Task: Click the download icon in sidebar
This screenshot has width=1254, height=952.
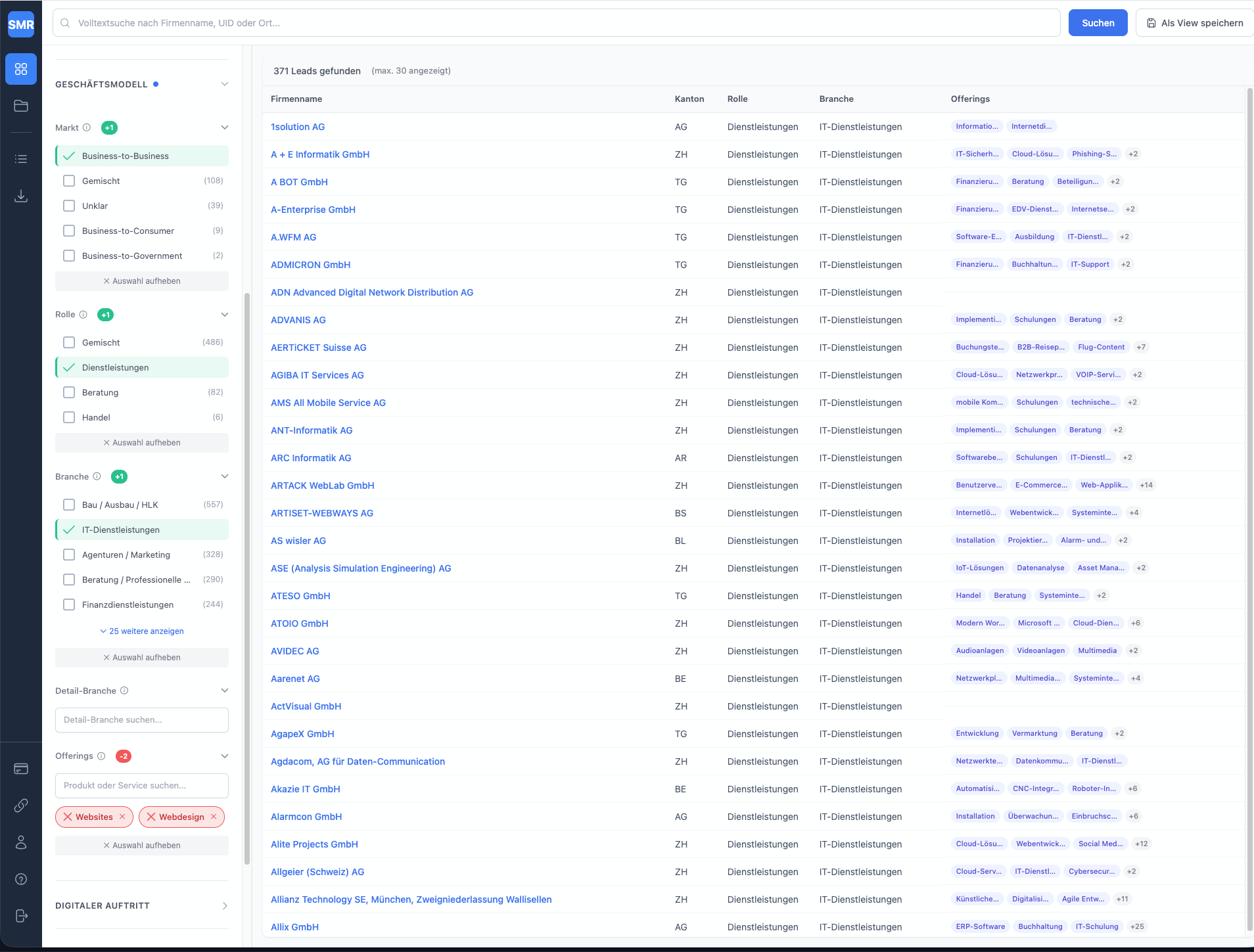Action: click(21, 196)
